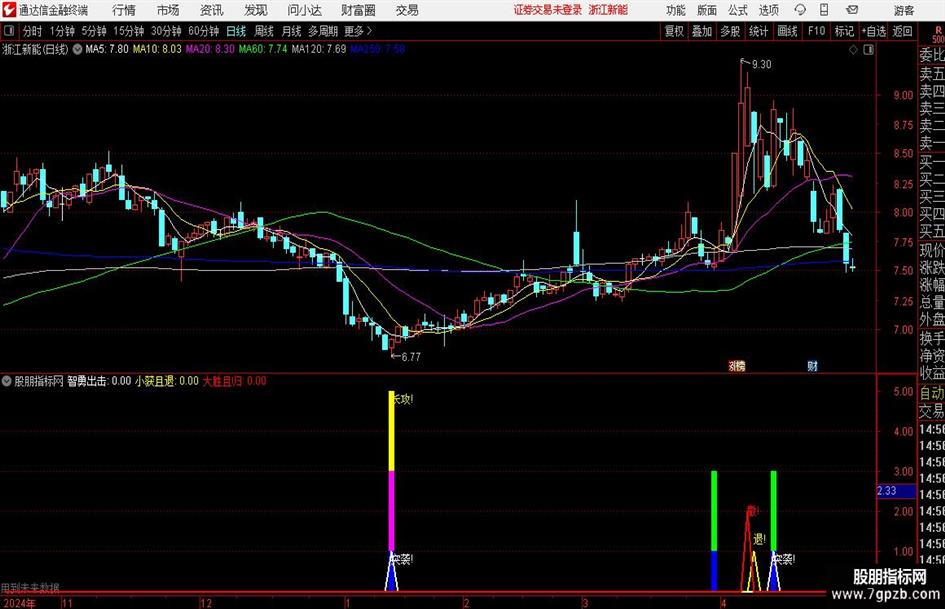Click the 画线 drawing button
The width and height of the screenshot is (945, 609).
788,31
